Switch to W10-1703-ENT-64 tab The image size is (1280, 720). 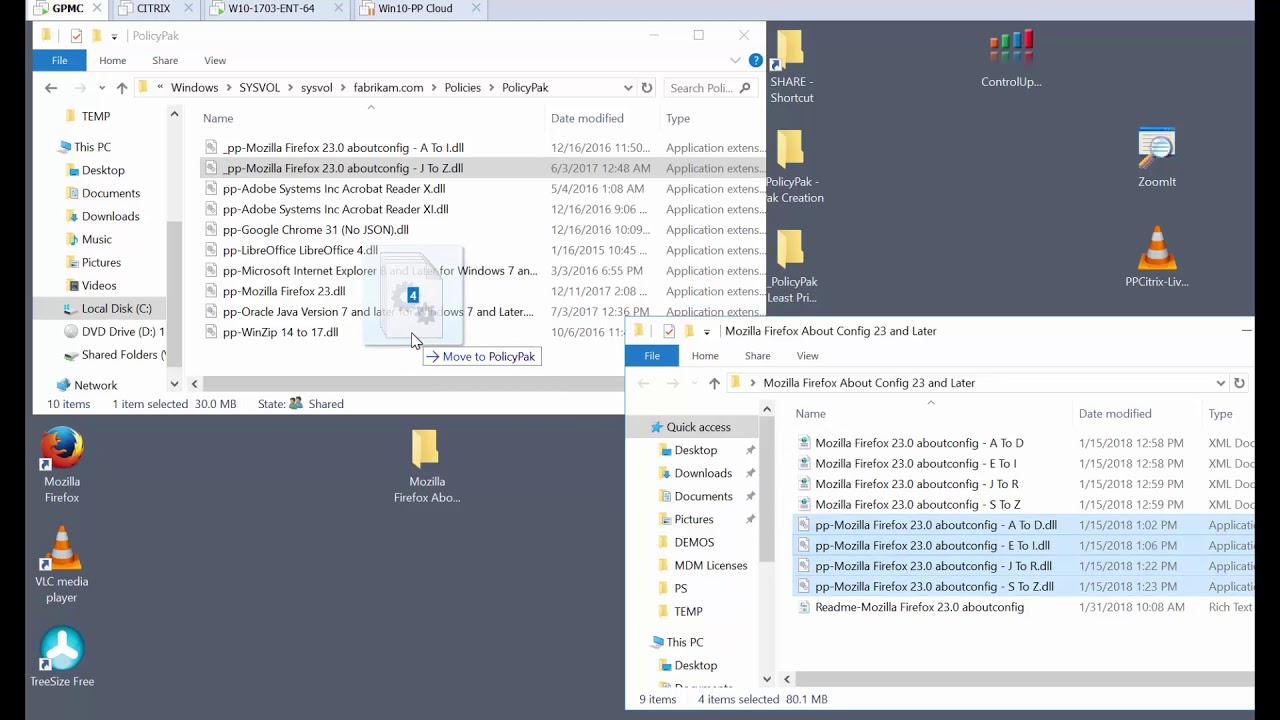[x=272, y=9]
